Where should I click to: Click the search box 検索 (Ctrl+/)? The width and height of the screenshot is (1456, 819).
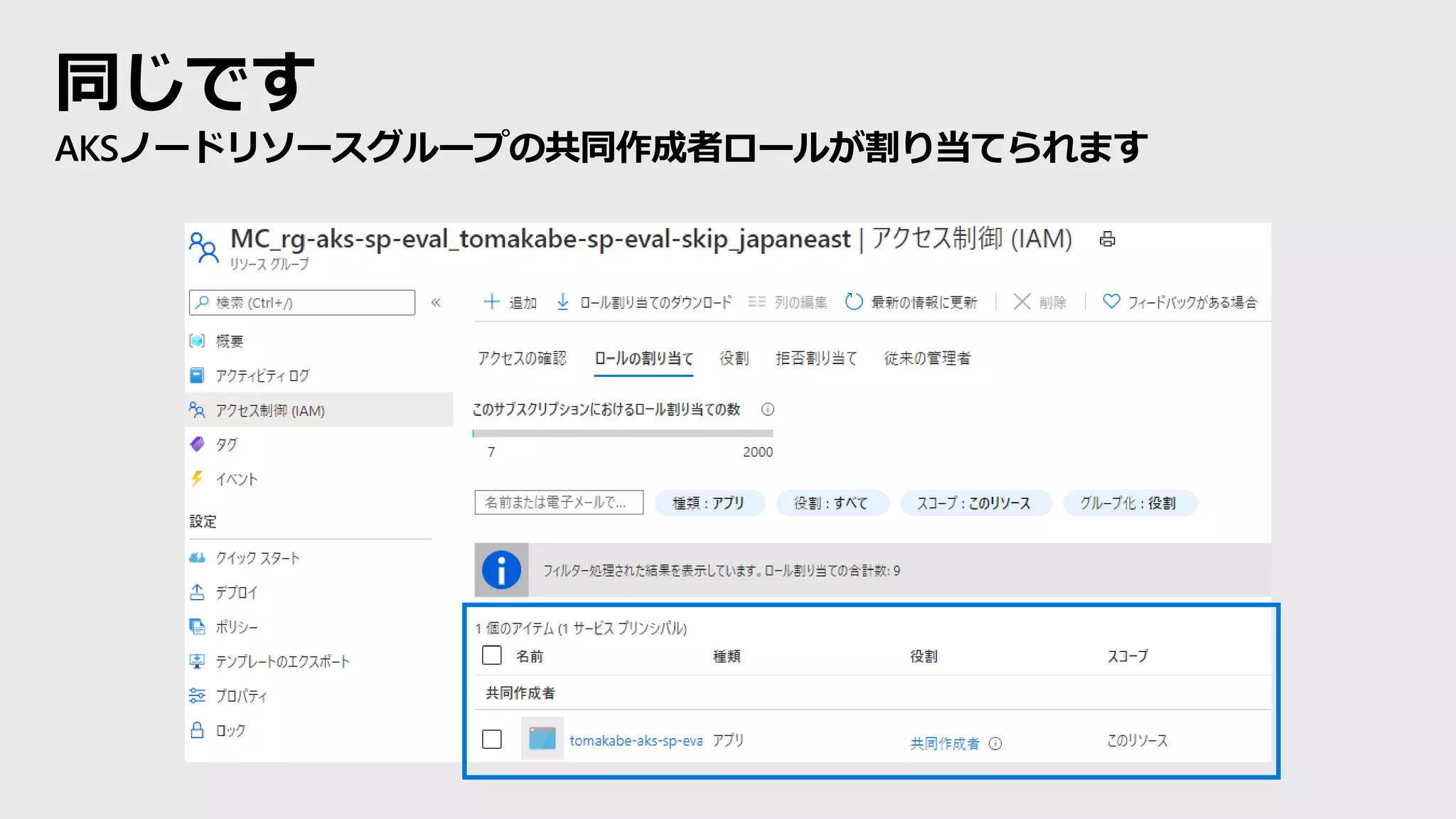click(302, 303)
